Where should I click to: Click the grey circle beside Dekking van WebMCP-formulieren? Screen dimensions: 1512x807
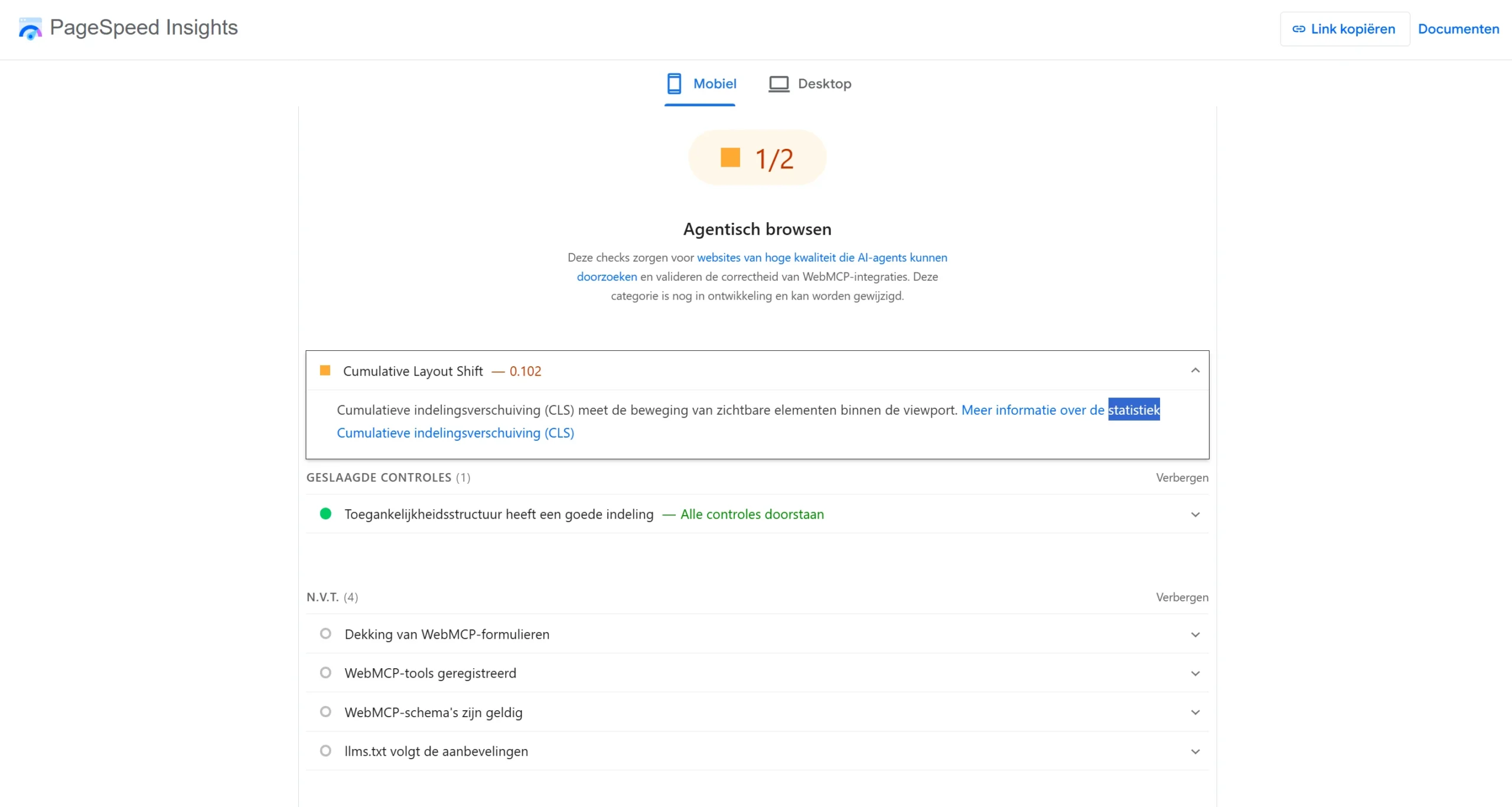[x=325, y=633]
